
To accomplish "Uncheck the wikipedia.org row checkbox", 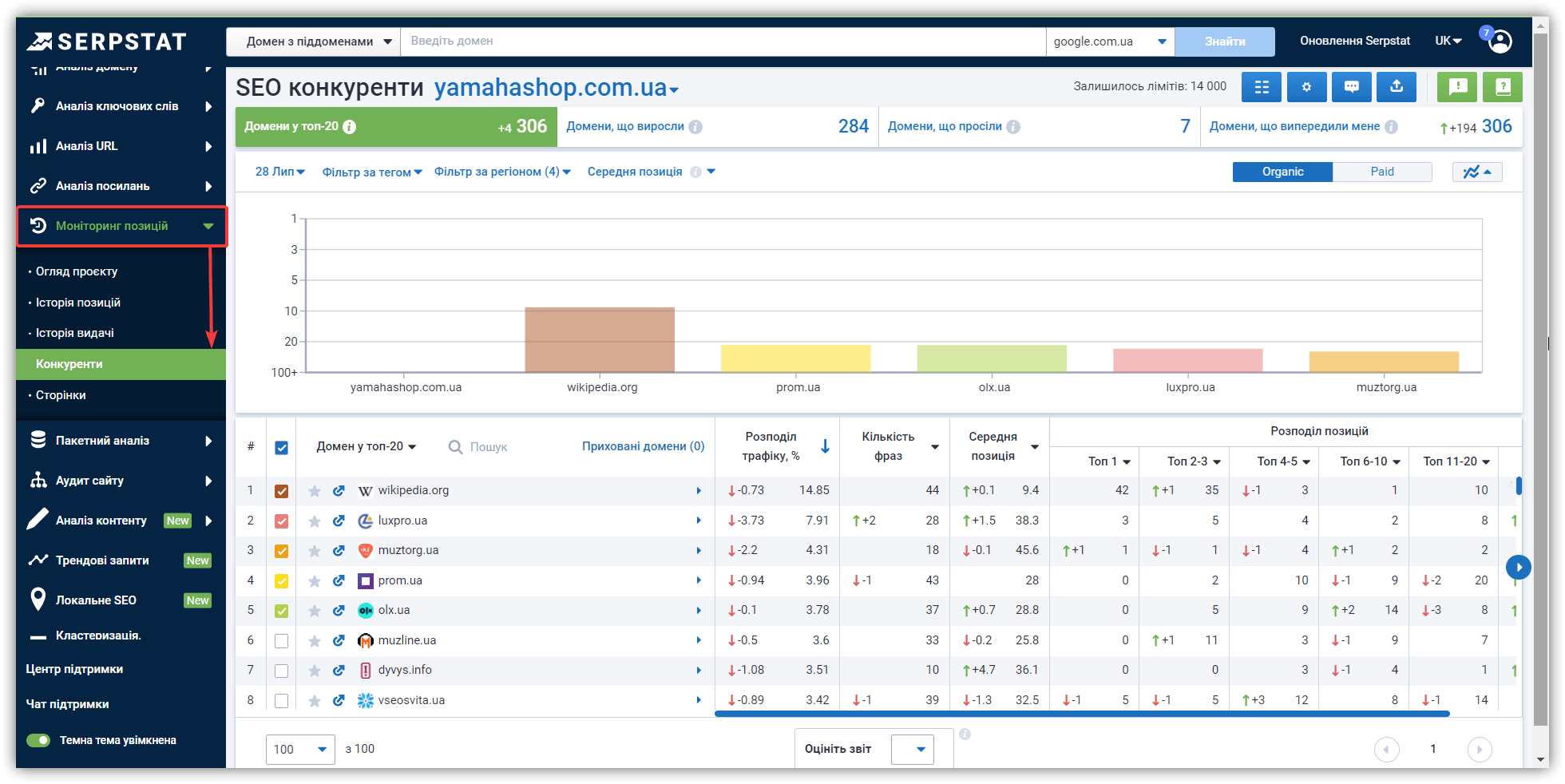I will (x=281, y=491).
